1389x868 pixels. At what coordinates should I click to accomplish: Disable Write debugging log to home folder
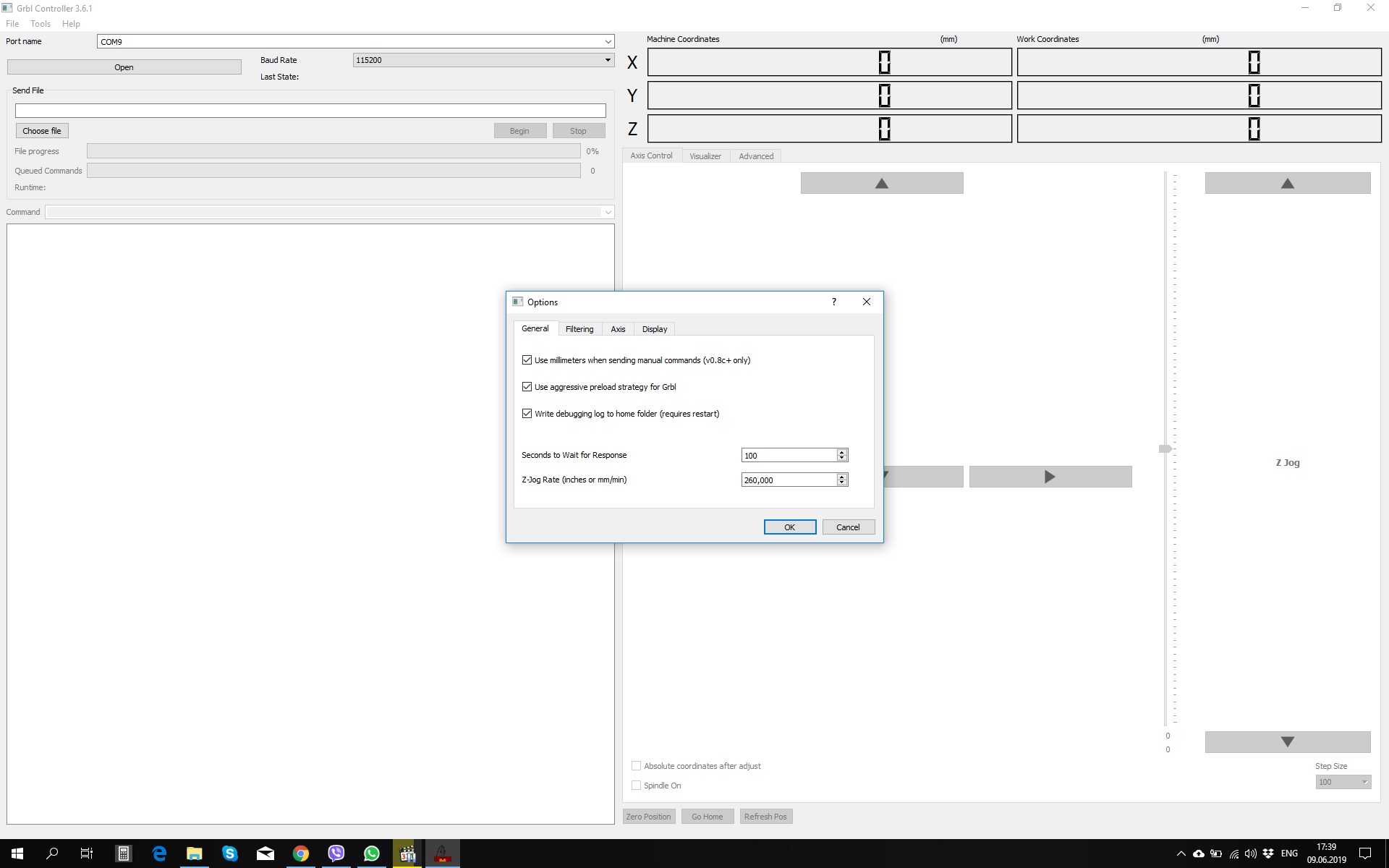527,414
